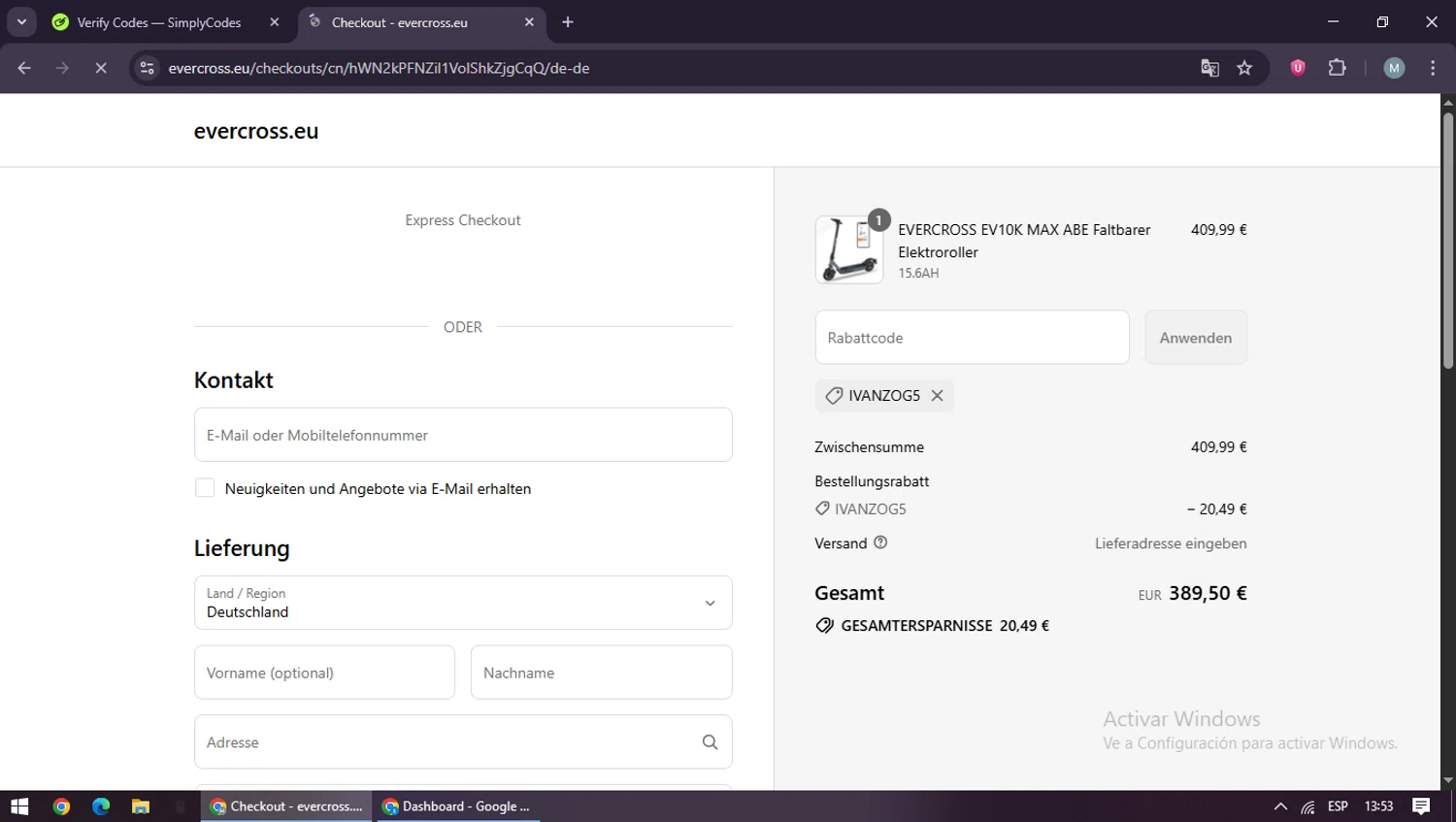Click the – 20,49 € discount amount

[x=1216, y=509]
